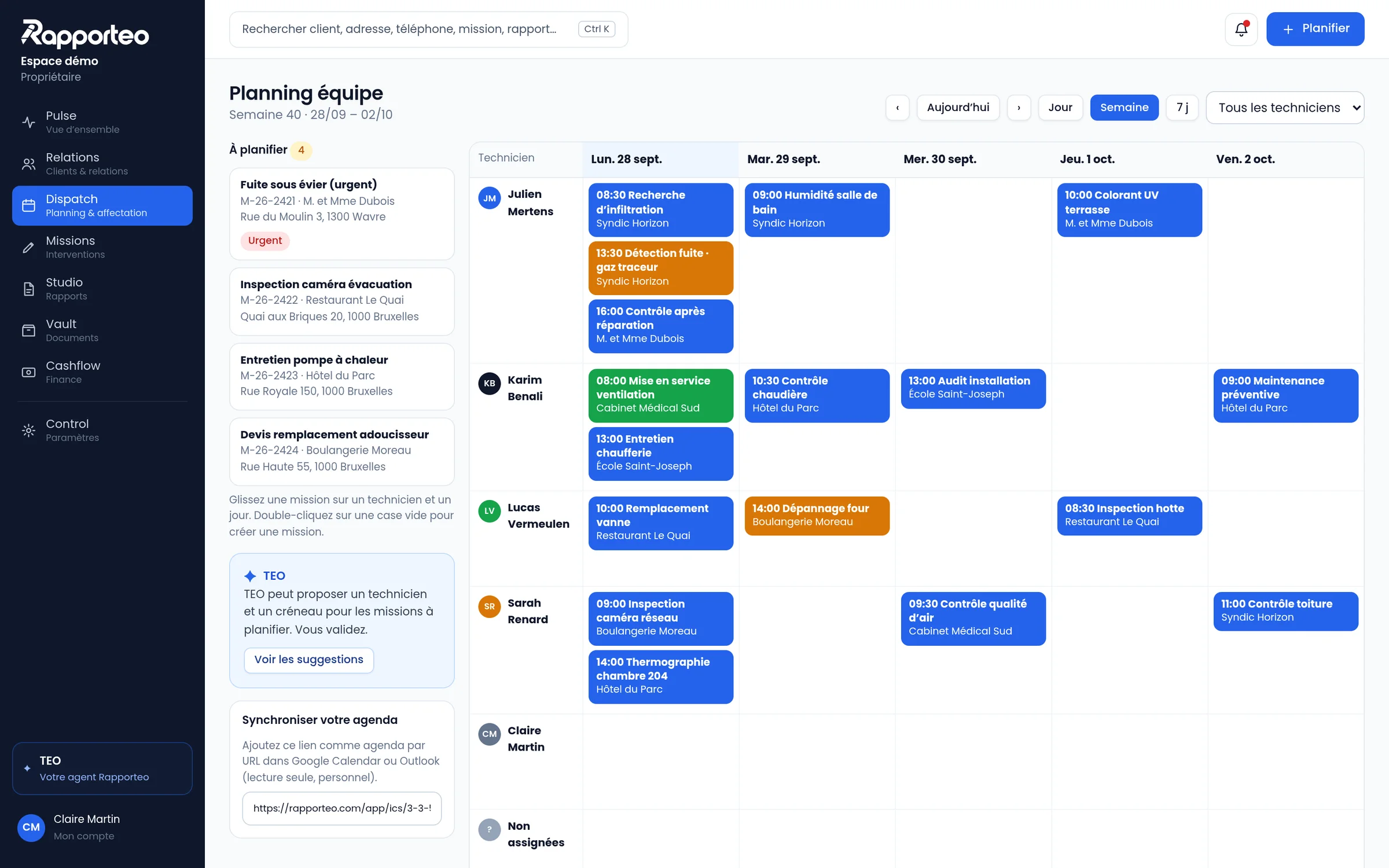Open TEO Votre agent Rapporteo panel
The image size is (1389, 868).
[x=102, y=768]
